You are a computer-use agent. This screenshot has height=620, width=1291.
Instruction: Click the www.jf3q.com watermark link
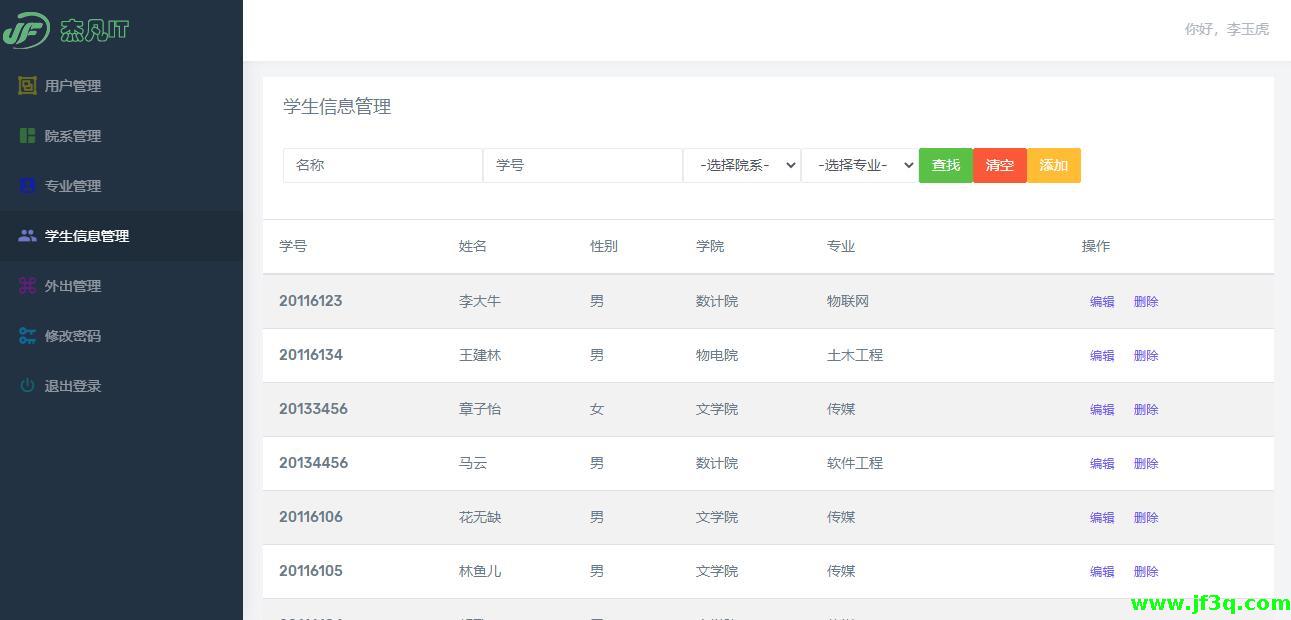tap(1210, 603)
